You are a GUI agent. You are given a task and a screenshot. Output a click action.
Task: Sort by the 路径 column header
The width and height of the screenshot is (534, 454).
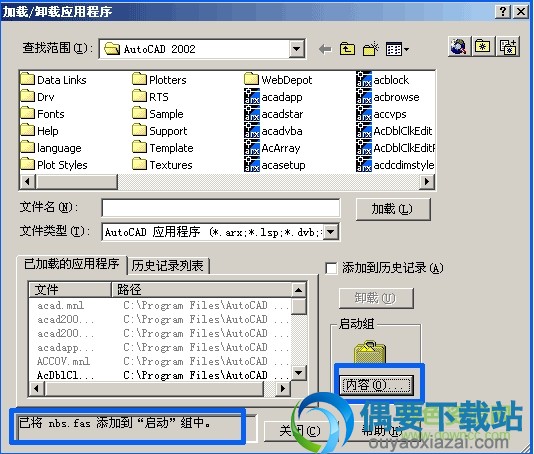pyautogui.click(x=202, y=289)
